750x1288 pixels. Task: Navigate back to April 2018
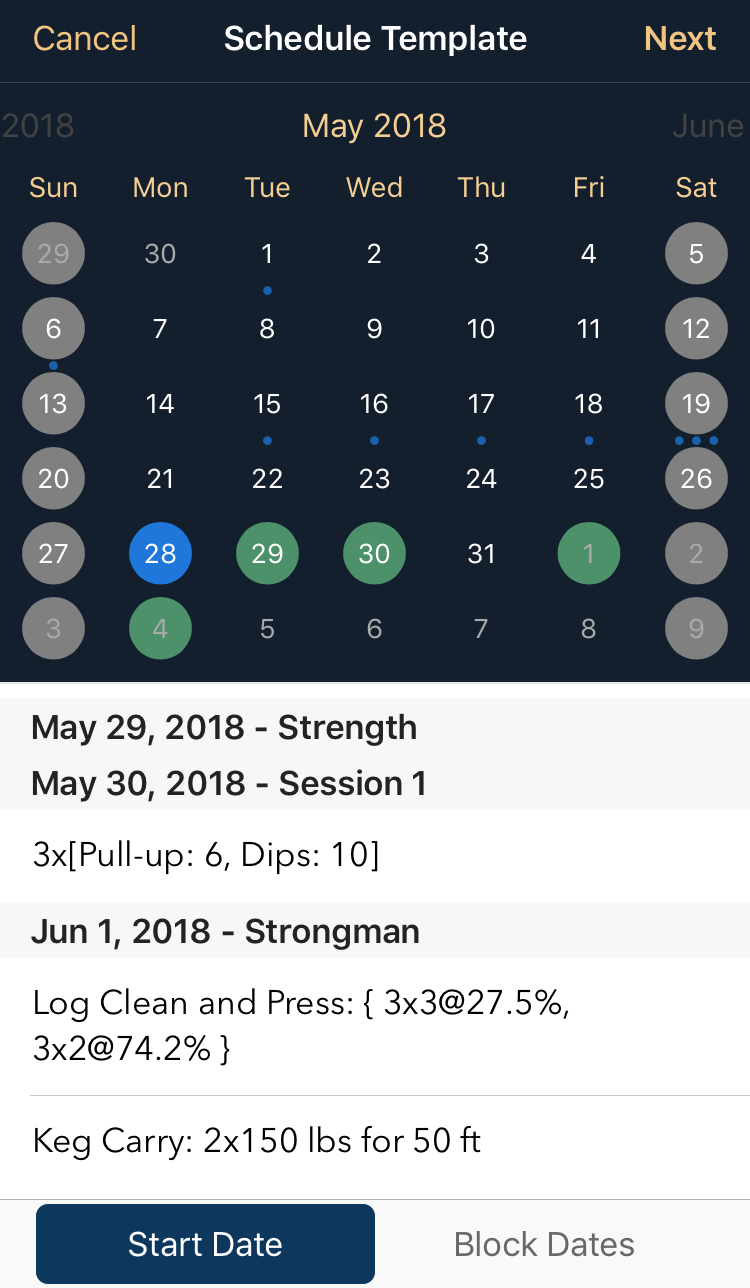(37, 125)
